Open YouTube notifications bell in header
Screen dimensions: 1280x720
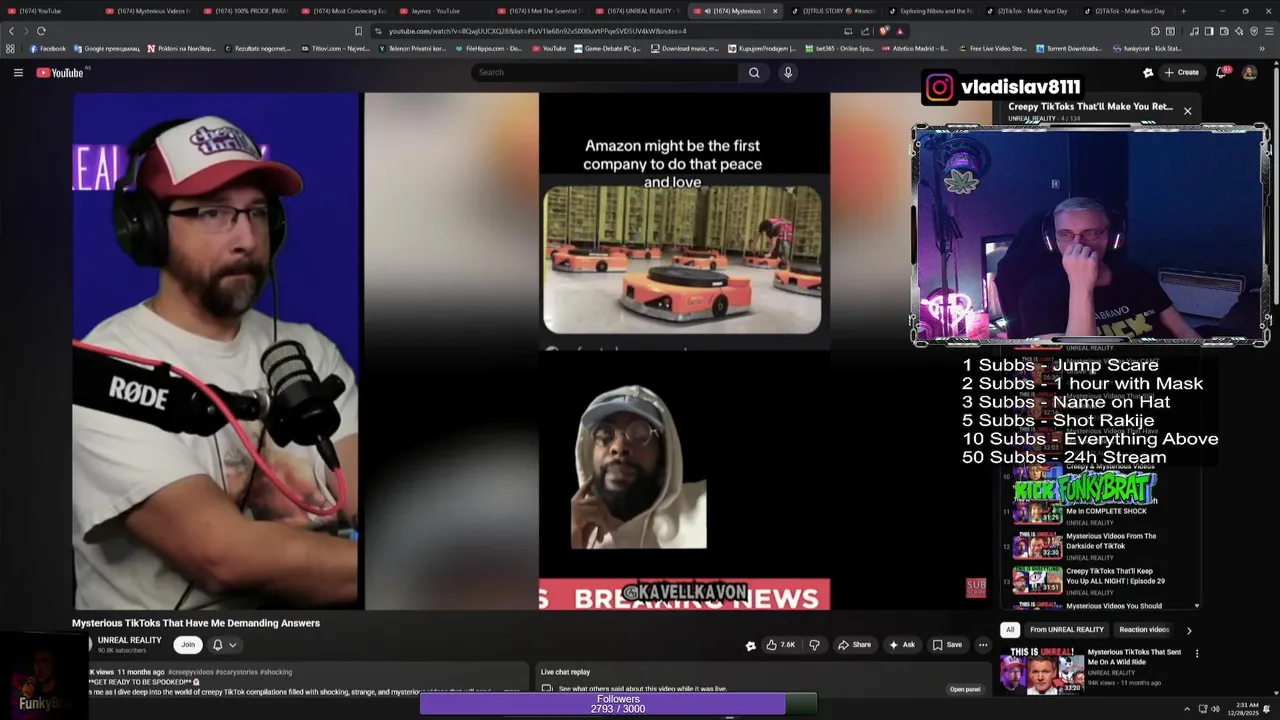pos(1221,72)
